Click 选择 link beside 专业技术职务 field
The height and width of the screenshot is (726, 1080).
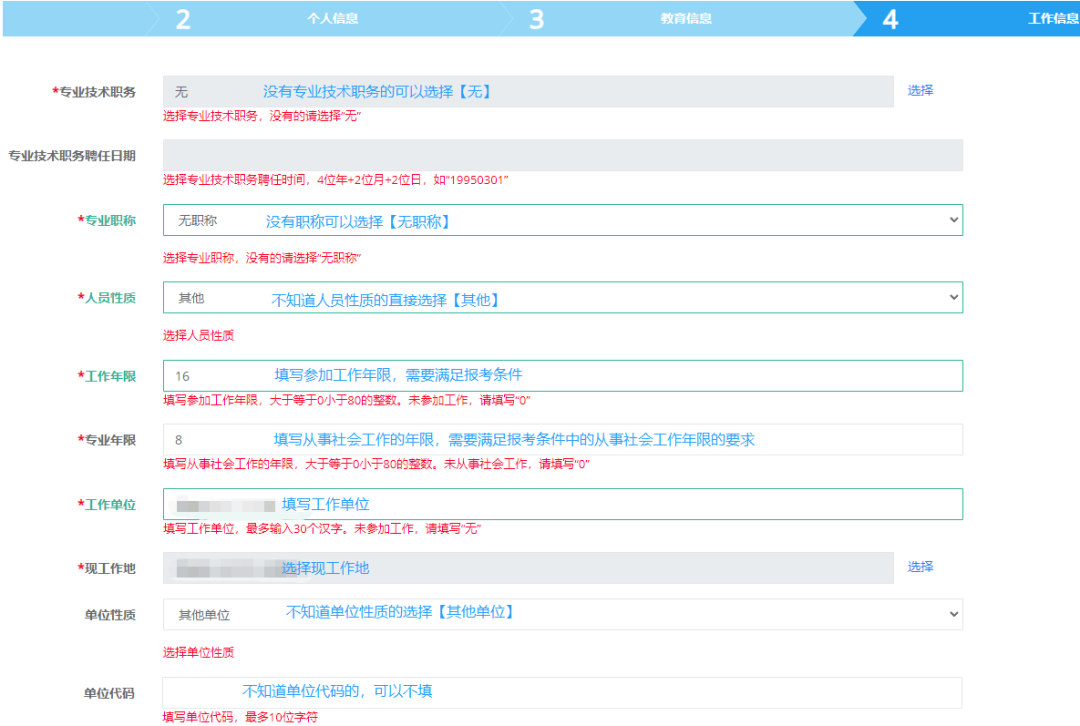point(920,90)
